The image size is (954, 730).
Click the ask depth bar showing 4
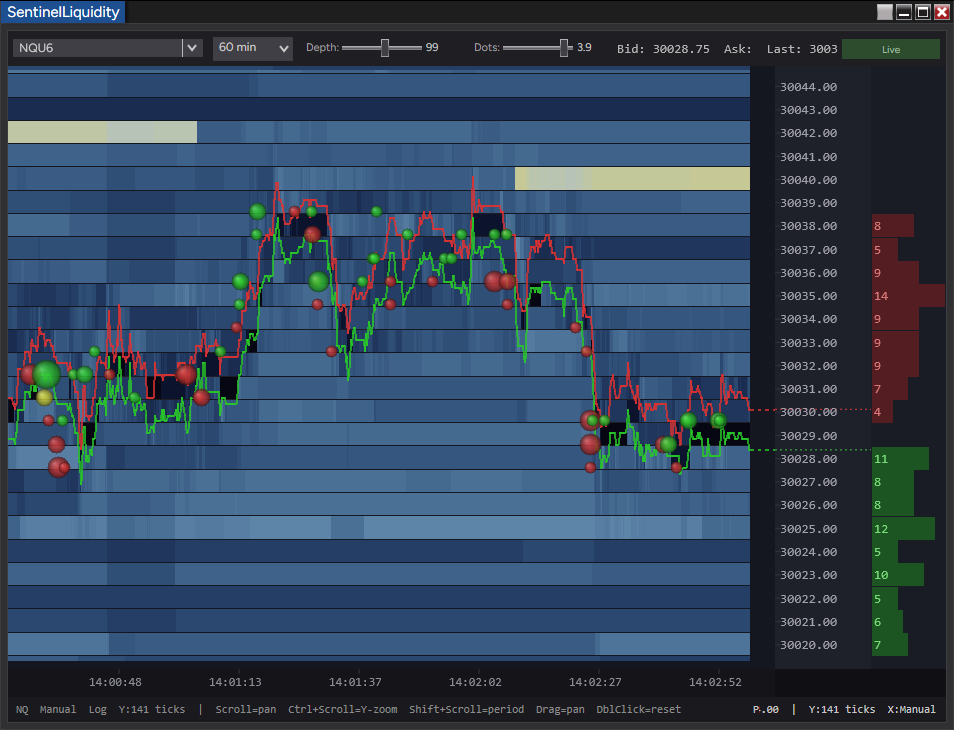[x=882, y=412]
